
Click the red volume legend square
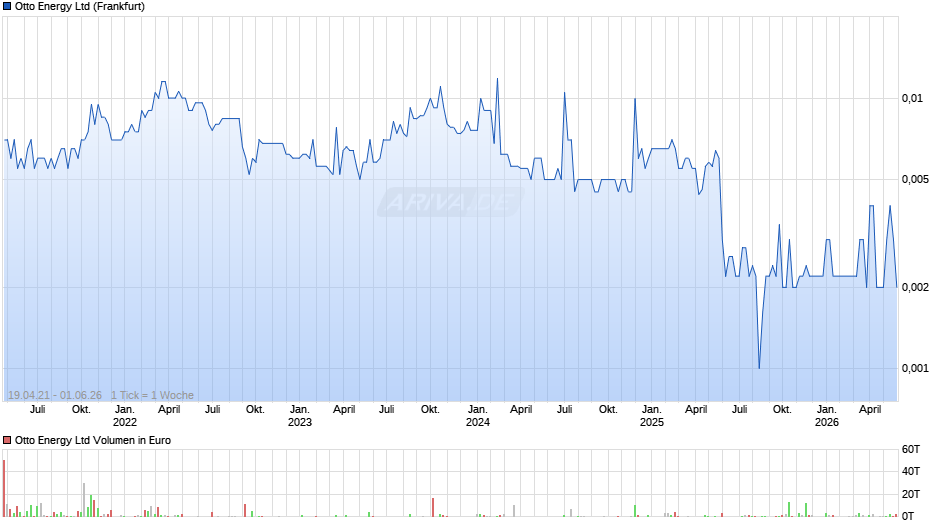tap(7, 440)
